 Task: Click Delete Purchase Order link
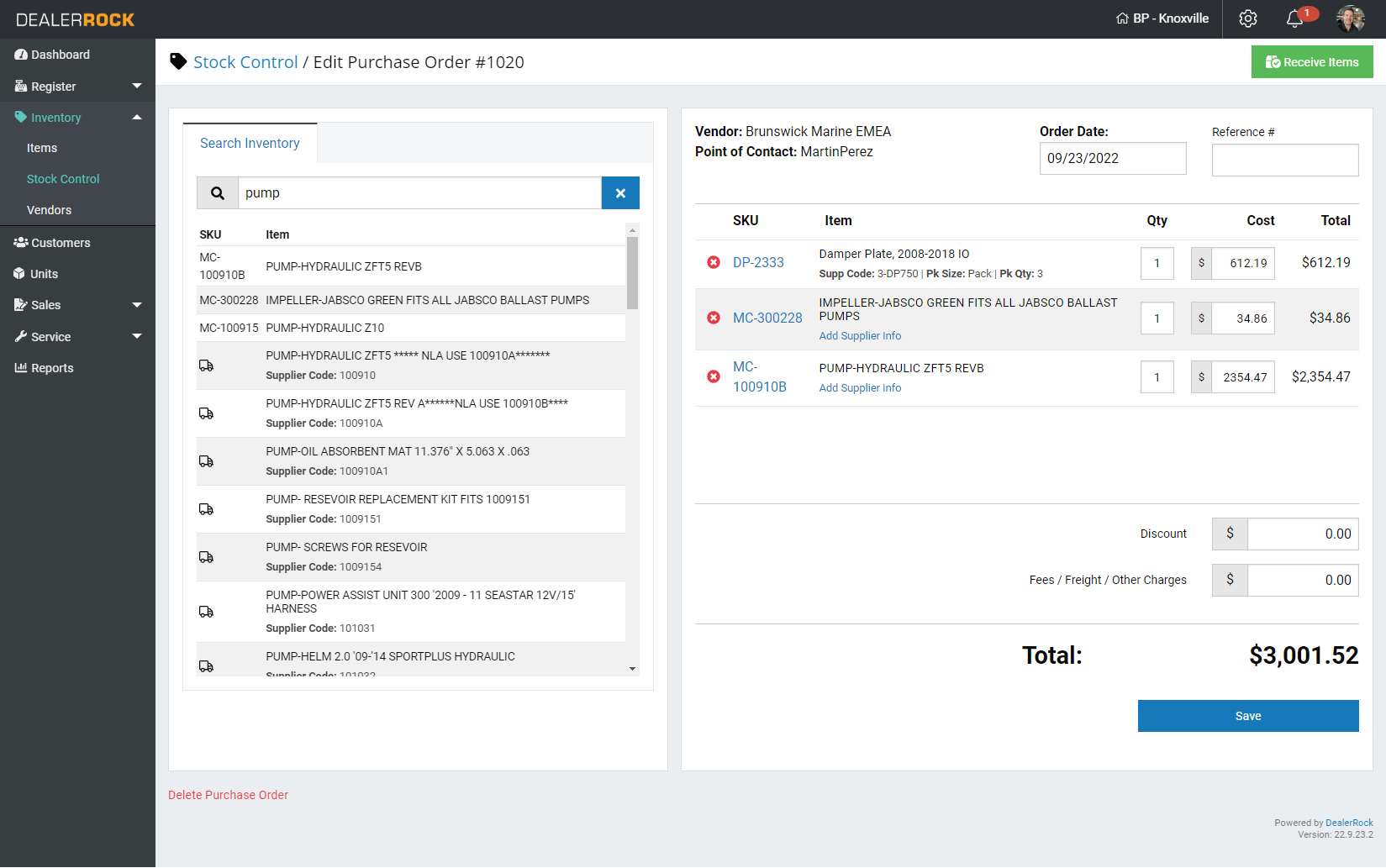228,795
